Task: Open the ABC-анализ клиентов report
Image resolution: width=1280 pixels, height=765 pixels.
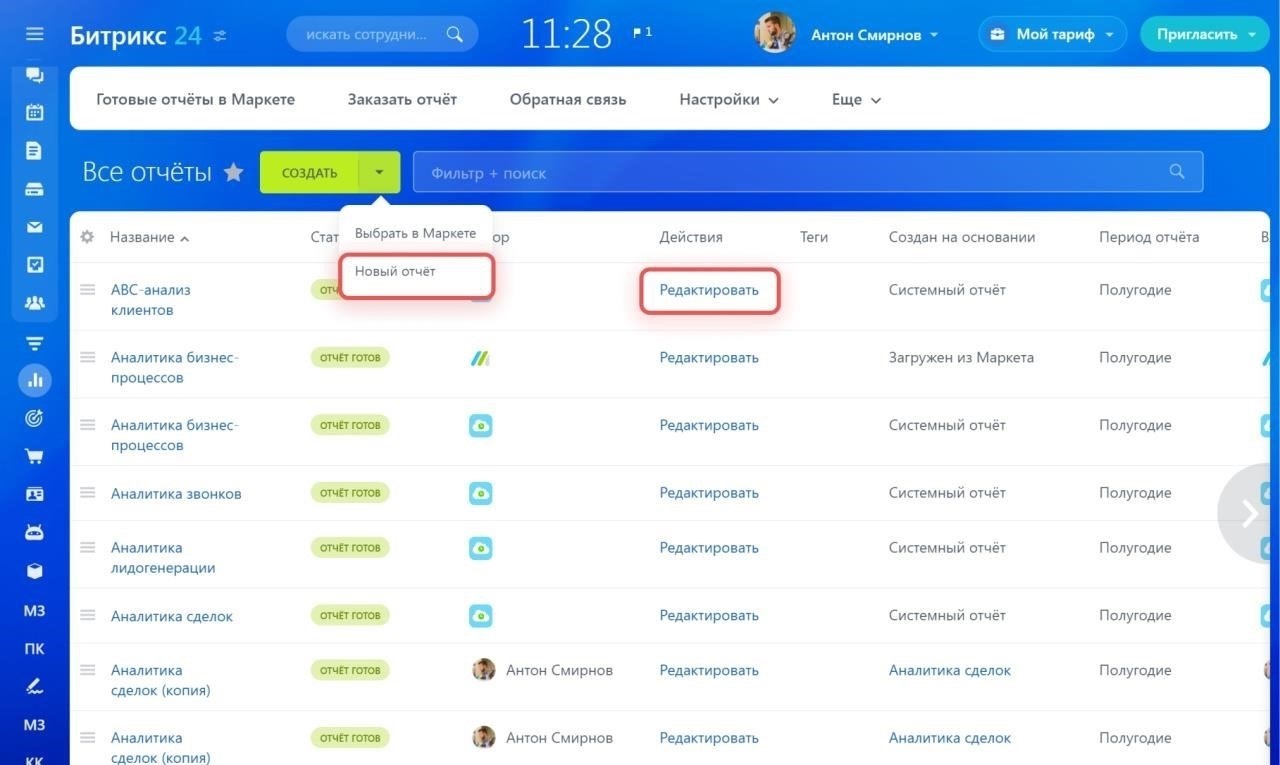Action: [151, 300]
